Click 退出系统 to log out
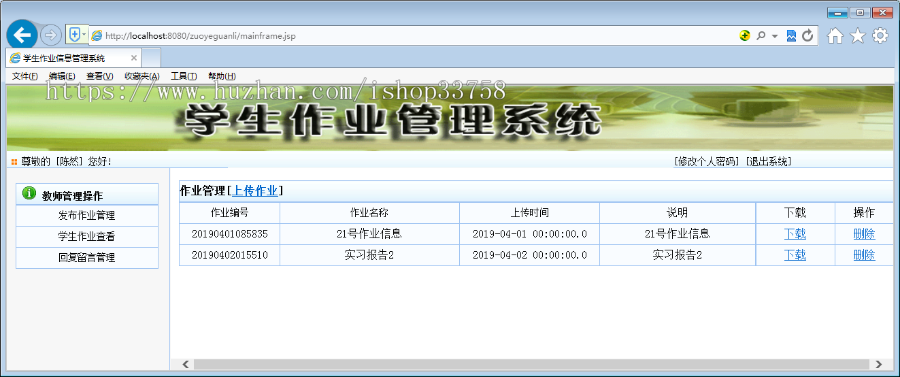Image resolution: width=900 pixels, height=377 pixels. (769, 162)
